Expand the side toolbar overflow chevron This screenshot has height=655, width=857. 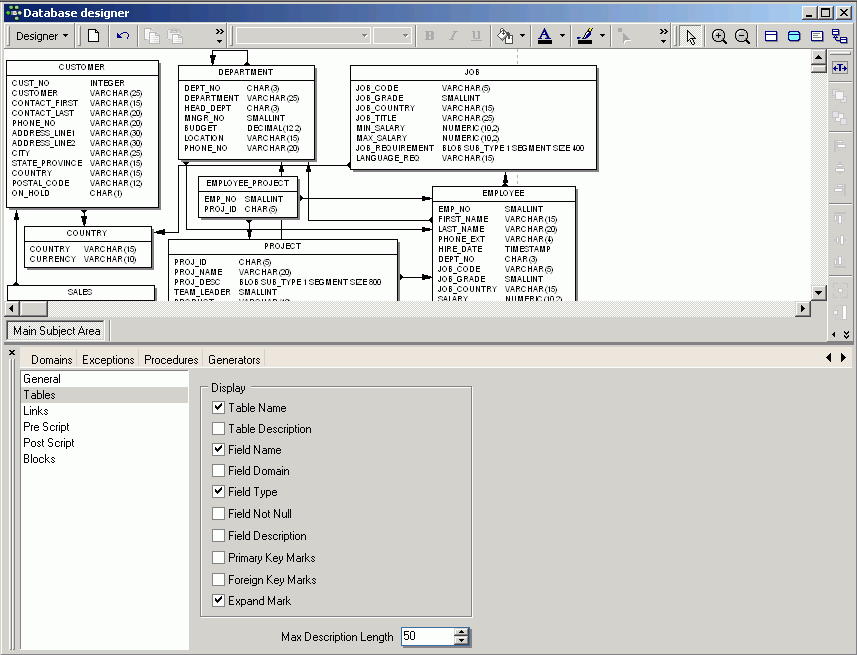coord(846,334)
